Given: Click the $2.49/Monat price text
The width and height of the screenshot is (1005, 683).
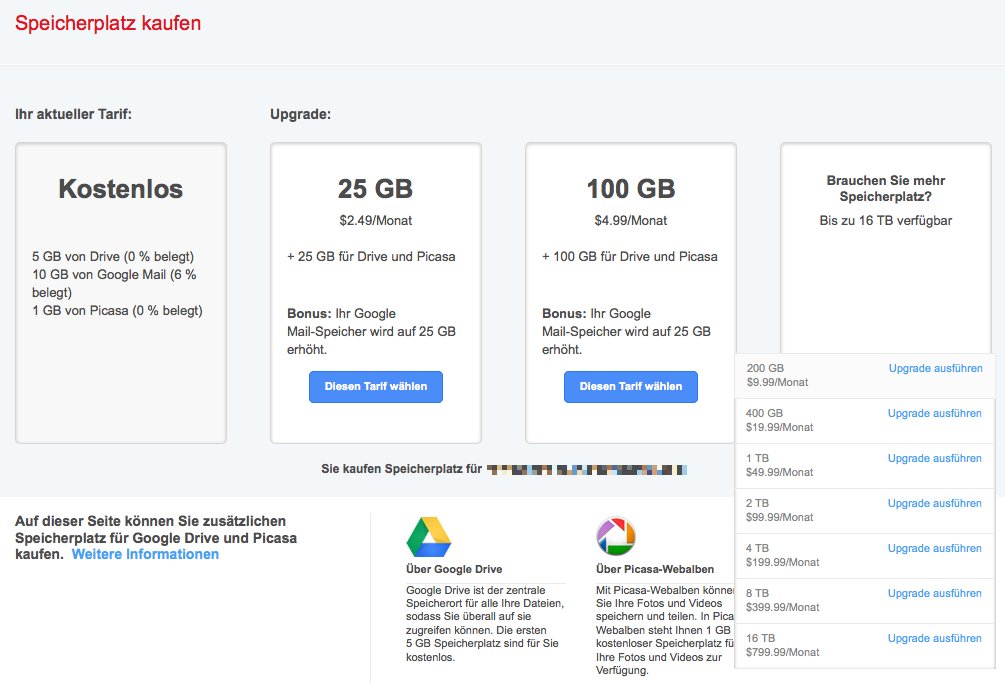Looking at the screenshot, I should tap(376, 220).
